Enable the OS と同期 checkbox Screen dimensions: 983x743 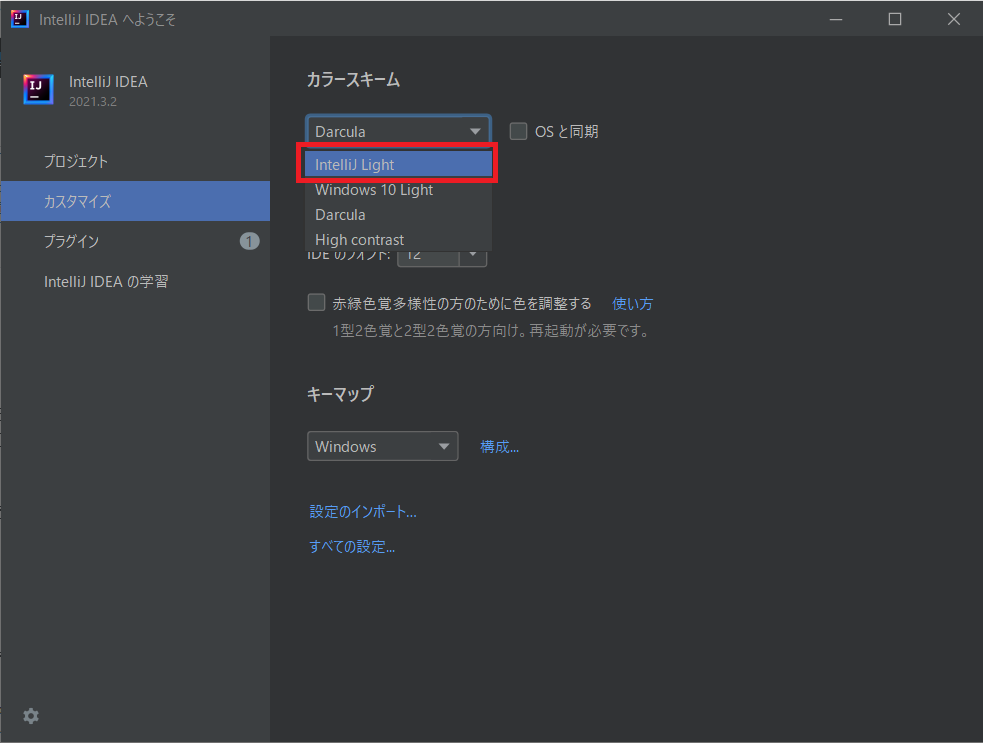pos(518,131)
